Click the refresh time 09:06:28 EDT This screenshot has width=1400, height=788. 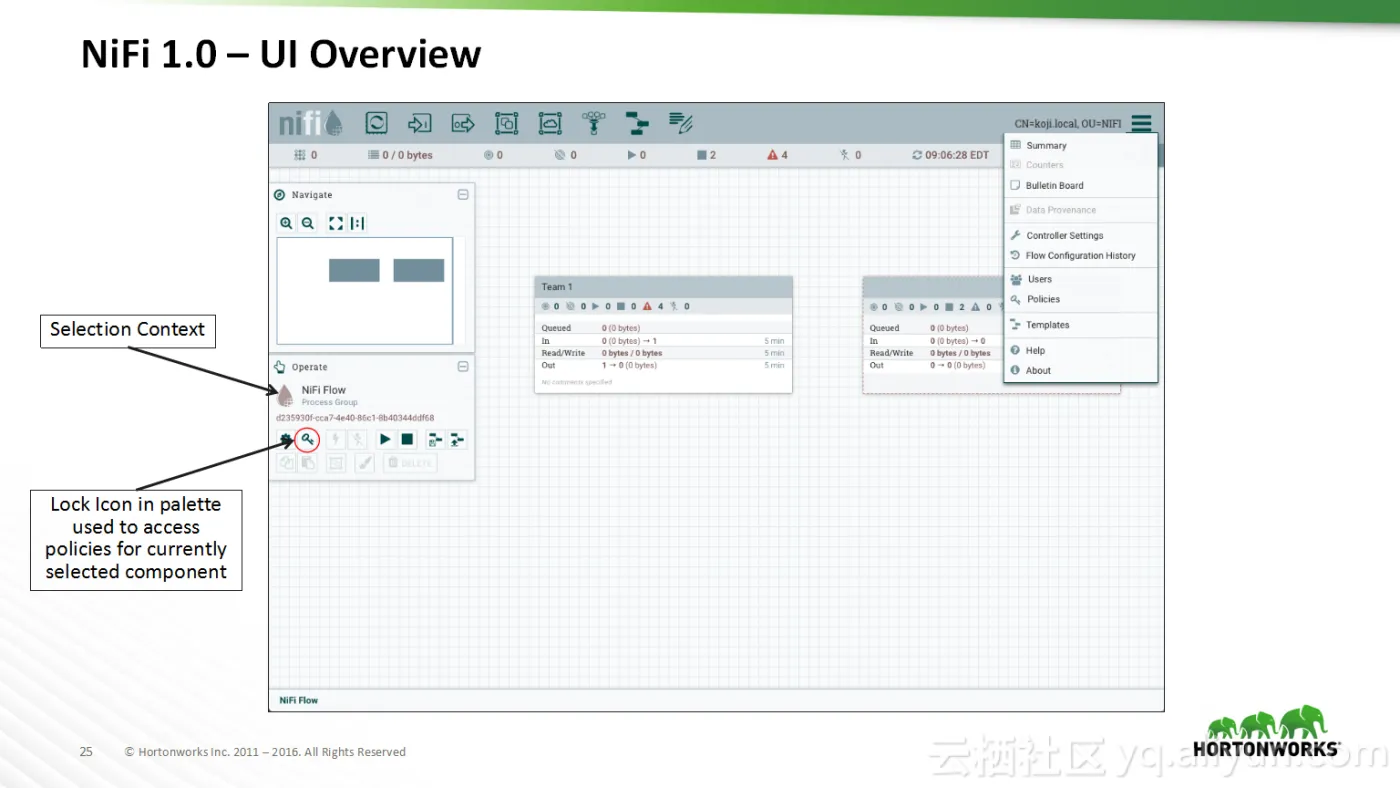point(950,155)
